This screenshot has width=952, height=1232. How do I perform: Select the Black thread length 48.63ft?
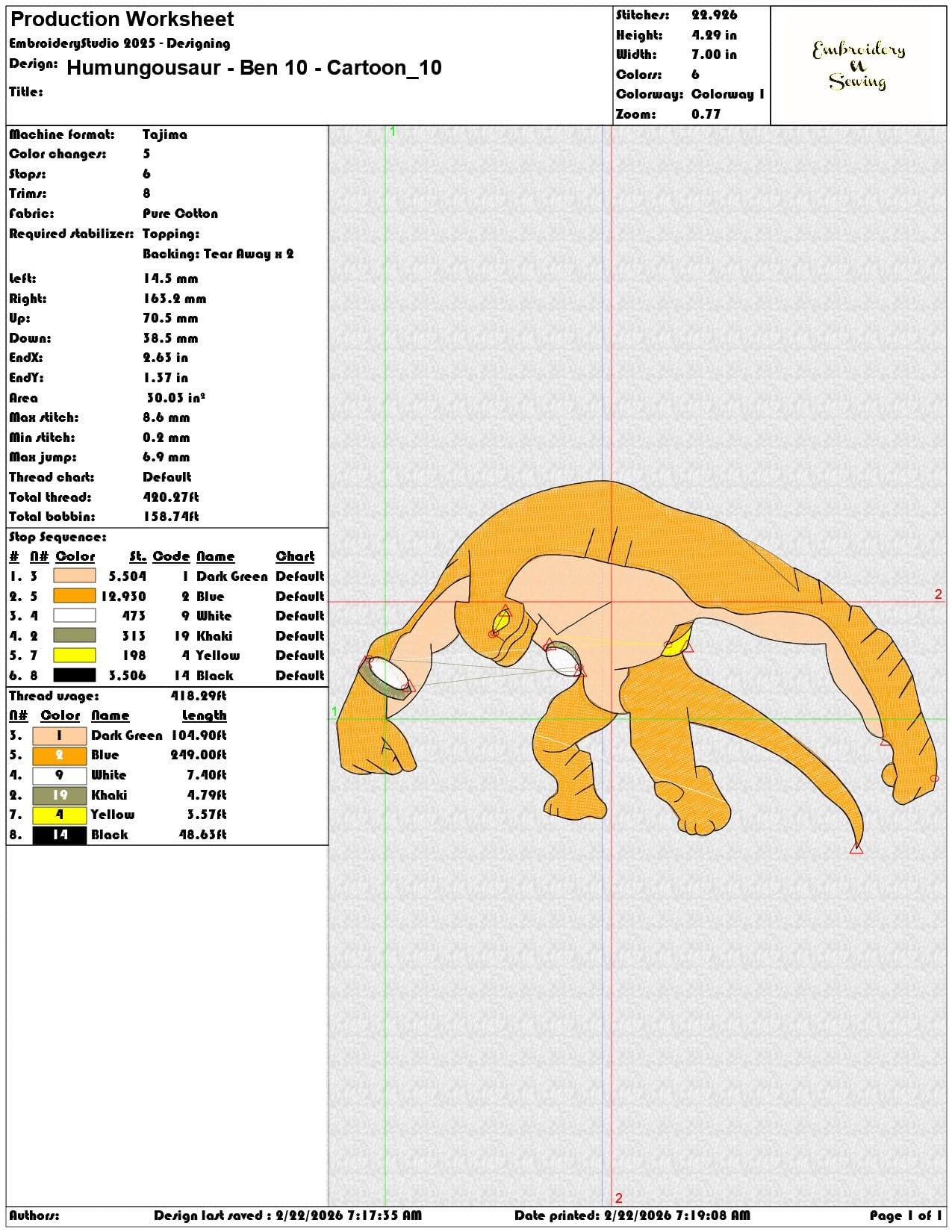tap(202, 835)
